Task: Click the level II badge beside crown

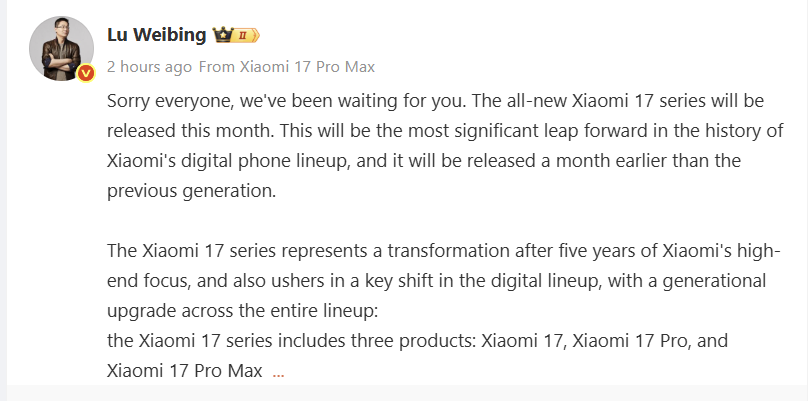Action: click(247, 36)
